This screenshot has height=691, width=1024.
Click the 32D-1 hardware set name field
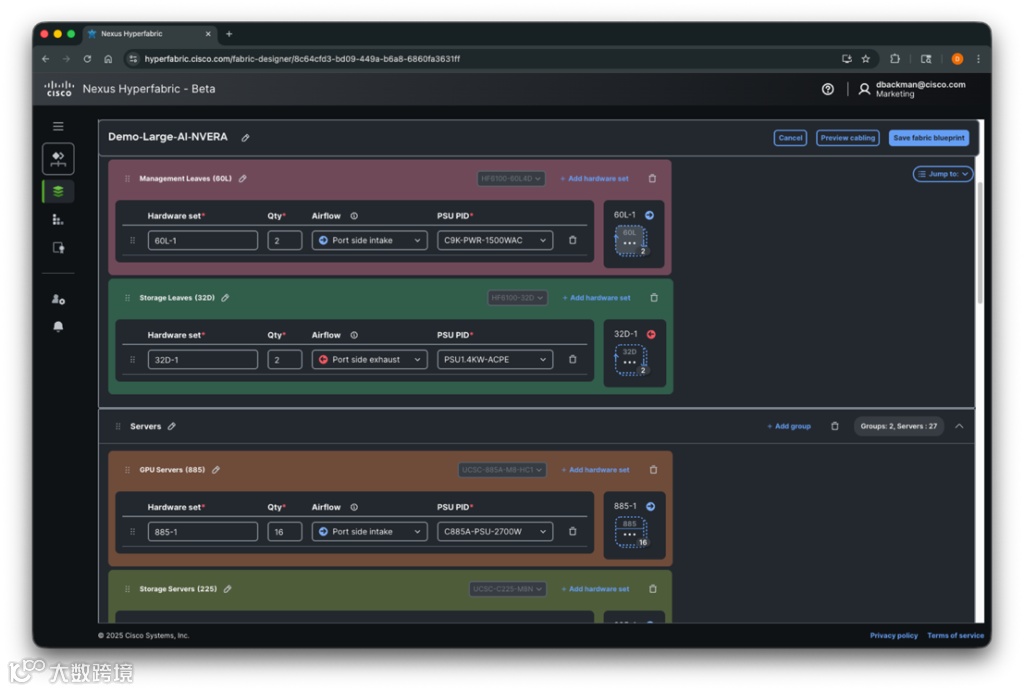click(x=202, y=359)
